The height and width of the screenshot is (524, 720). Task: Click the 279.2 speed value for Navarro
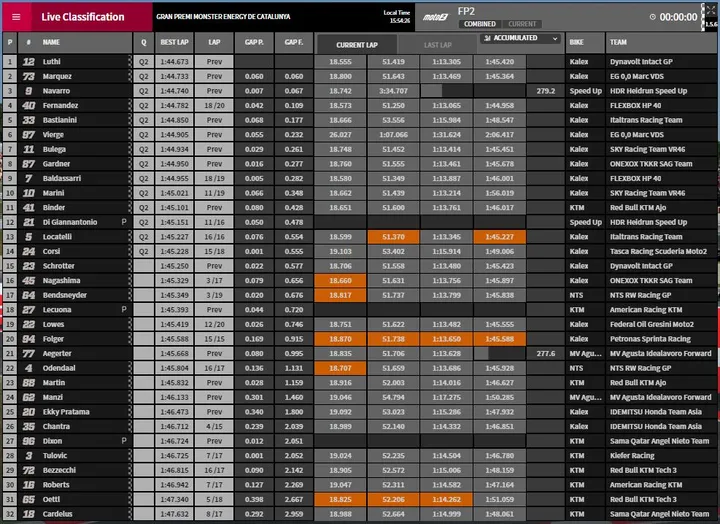click(x=546, y=91)
